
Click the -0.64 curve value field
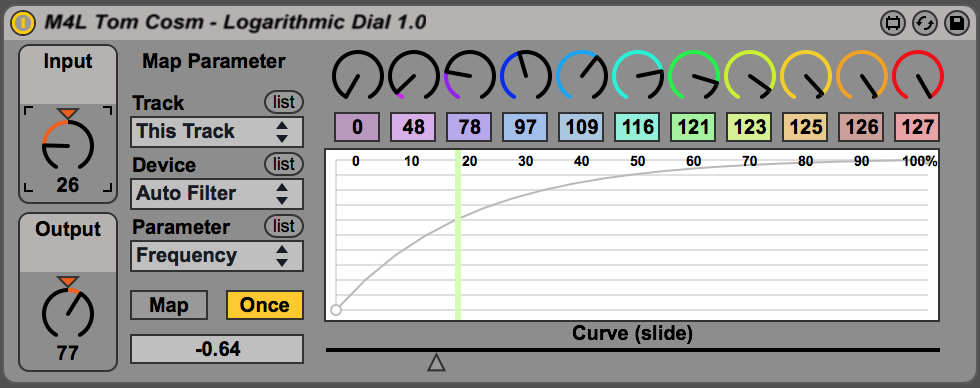click(217, 349)
